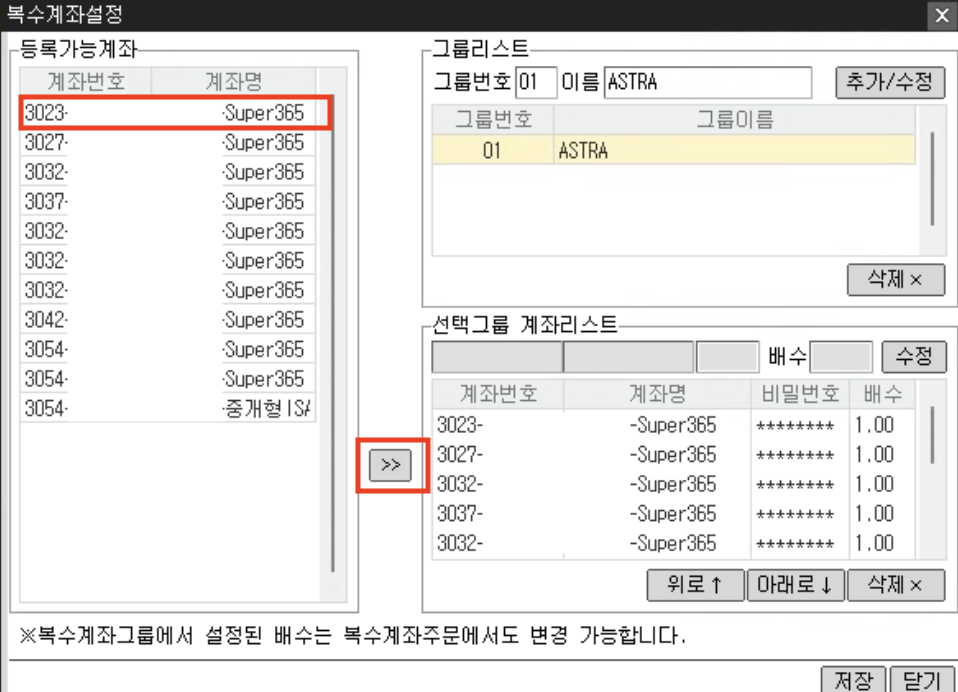Remove account using 삭제 × in 선택그룹 계좌리스트
This screenshot has width=958, height=692.
(x=895, y=585)
